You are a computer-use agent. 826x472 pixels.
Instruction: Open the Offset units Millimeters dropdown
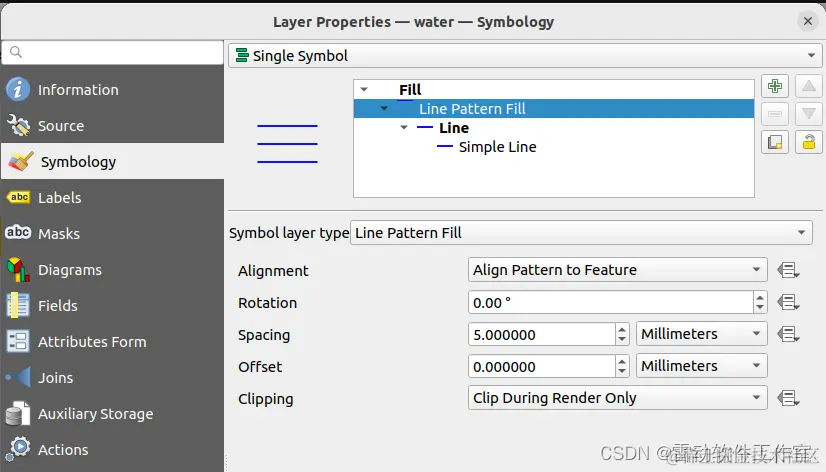point(701,366)
